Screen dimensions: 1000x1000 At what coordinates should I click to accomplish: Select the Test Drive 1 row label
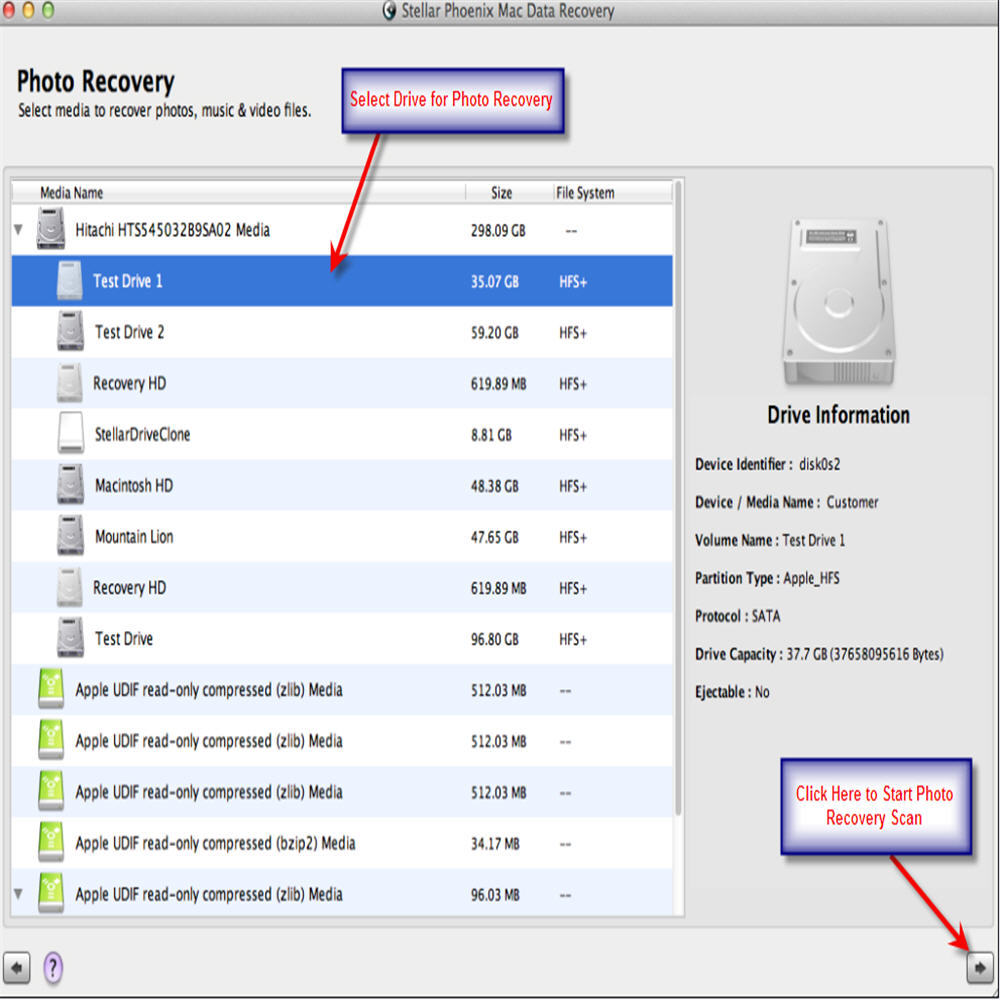128,281
